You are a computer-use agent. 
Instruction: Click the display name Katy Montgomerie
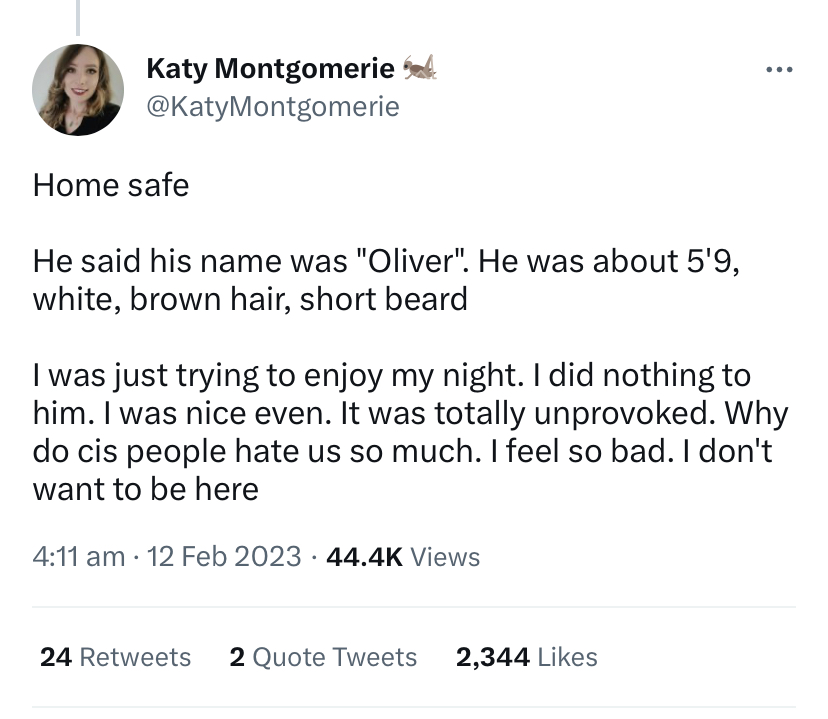270,69
